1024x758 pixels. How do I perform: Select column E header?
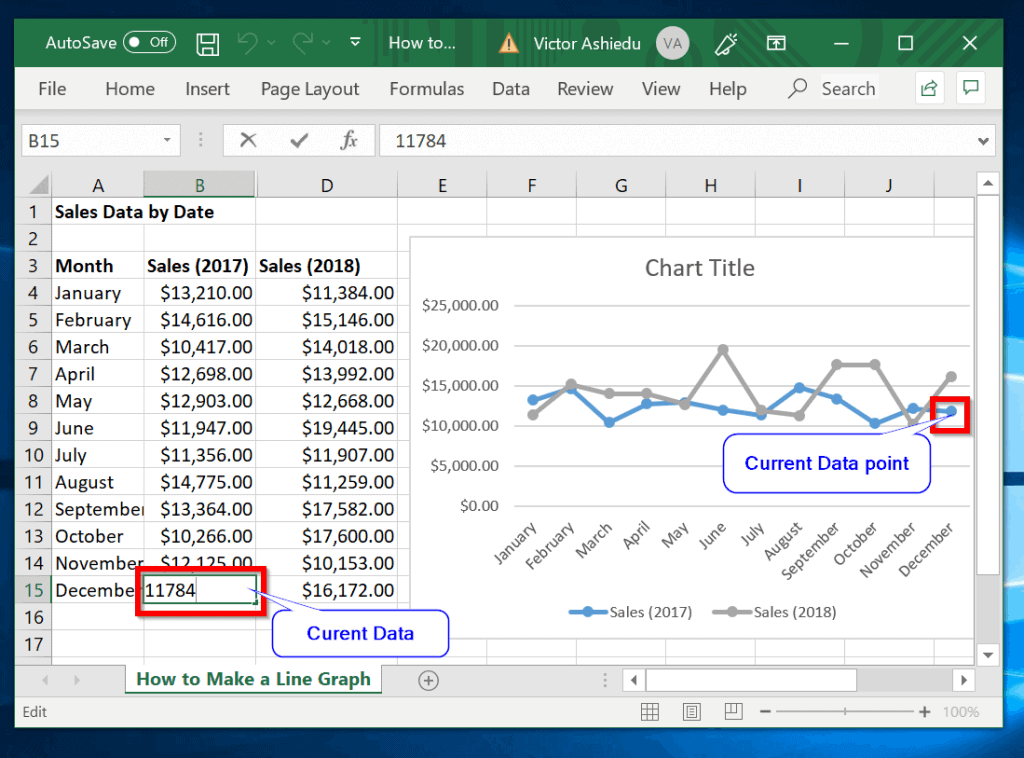point(442,185)
